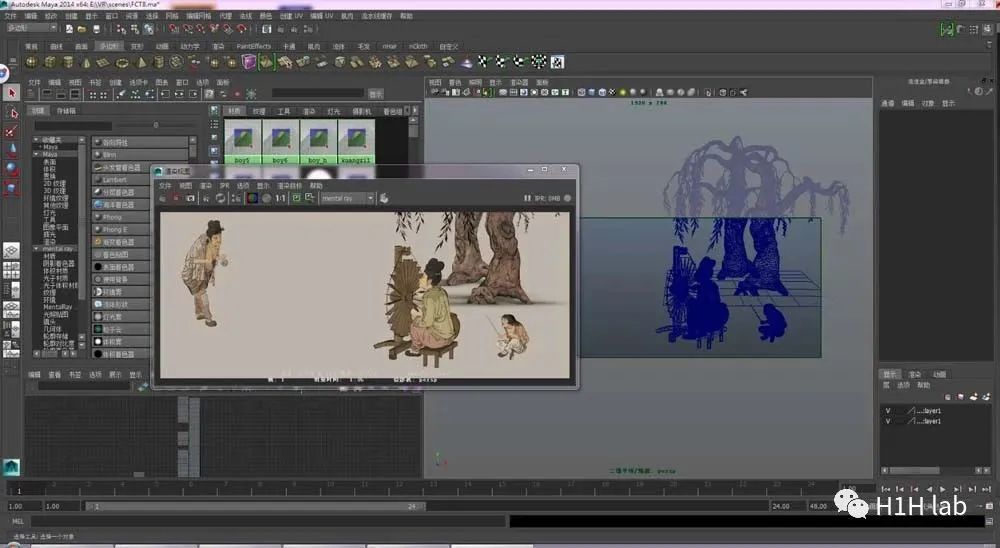The height and width of the screenshot is (548, 1000).
Task: Click the purple cube shelf icon
Action: pyautogui.click(x=250, y=62)
